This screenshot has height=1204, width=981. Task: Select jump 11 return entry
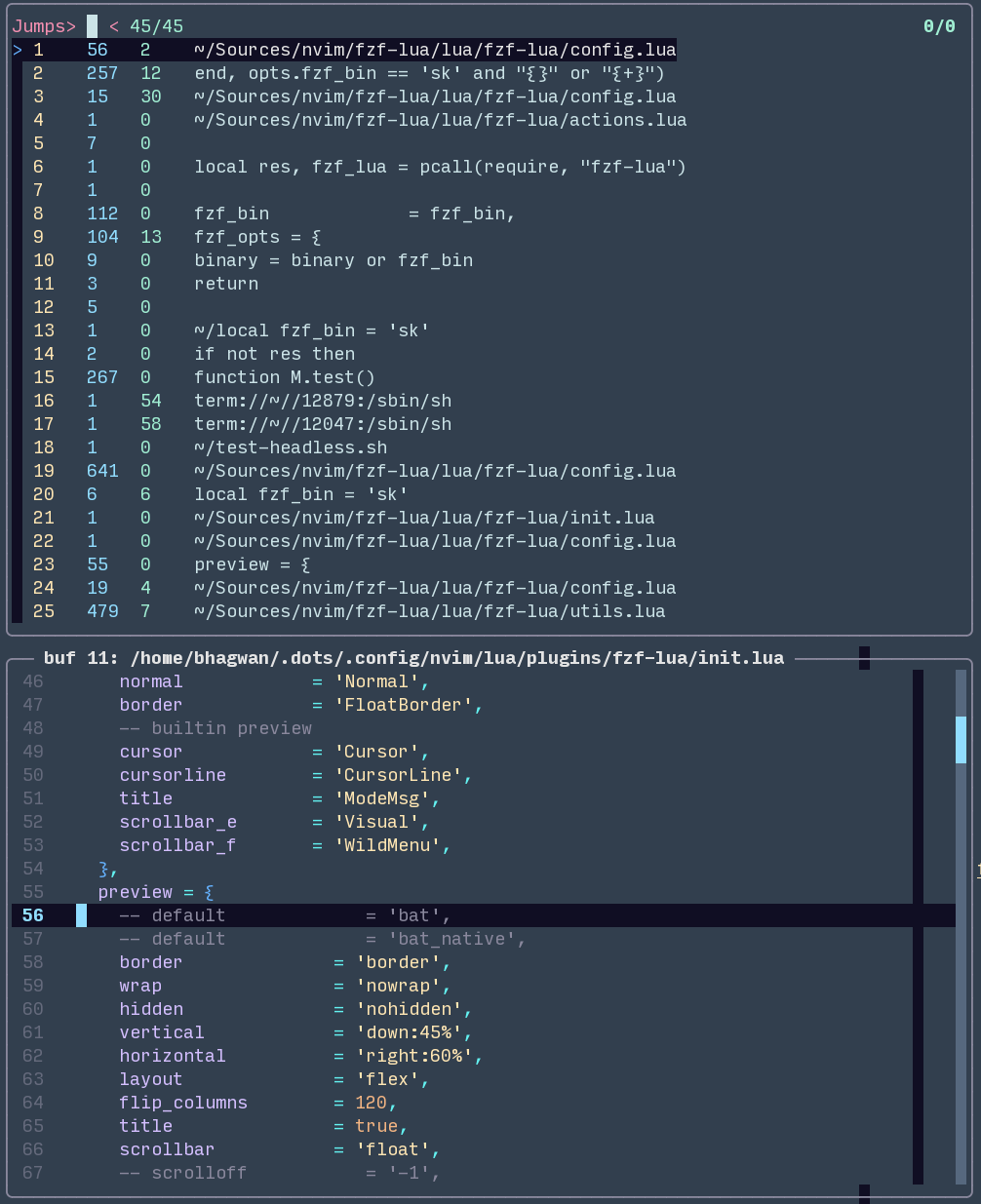coord(146,284)
